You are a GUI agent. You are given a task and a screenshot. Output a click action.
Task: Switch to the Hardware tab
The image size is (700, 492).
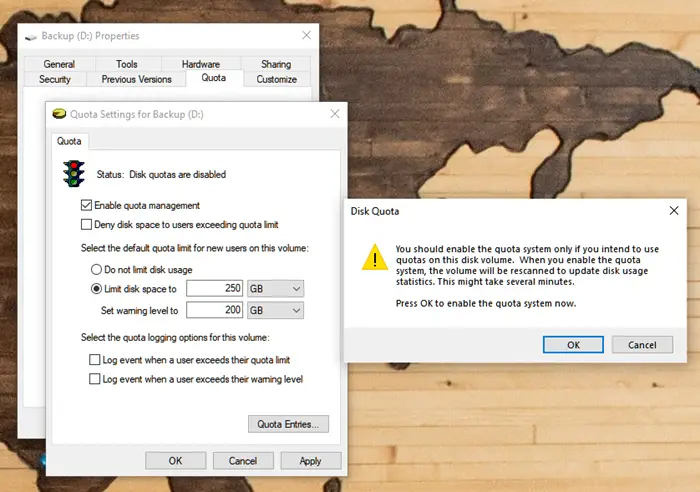[x=201, y=64]
